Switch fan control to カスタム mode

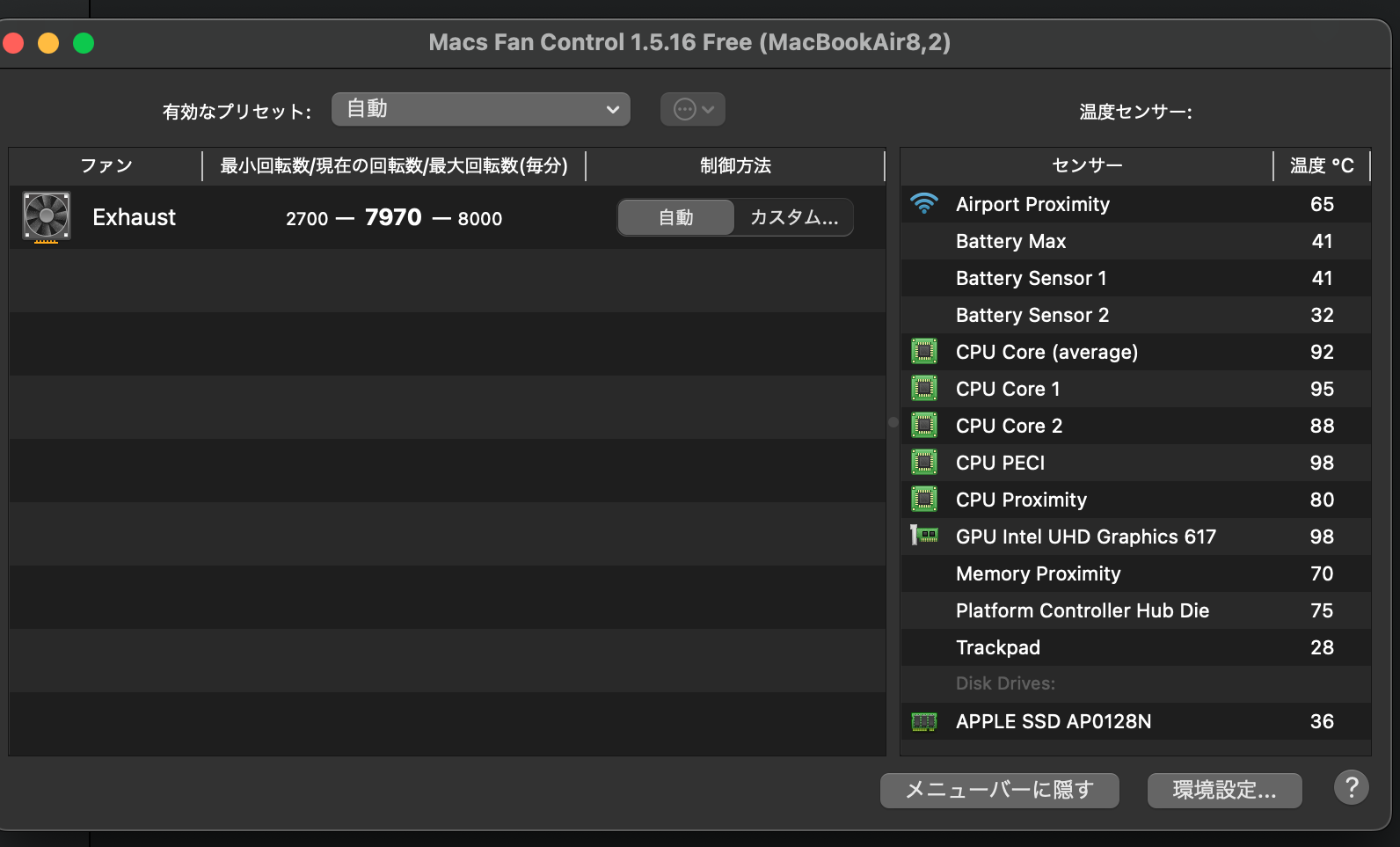click(x=793, y=217)
